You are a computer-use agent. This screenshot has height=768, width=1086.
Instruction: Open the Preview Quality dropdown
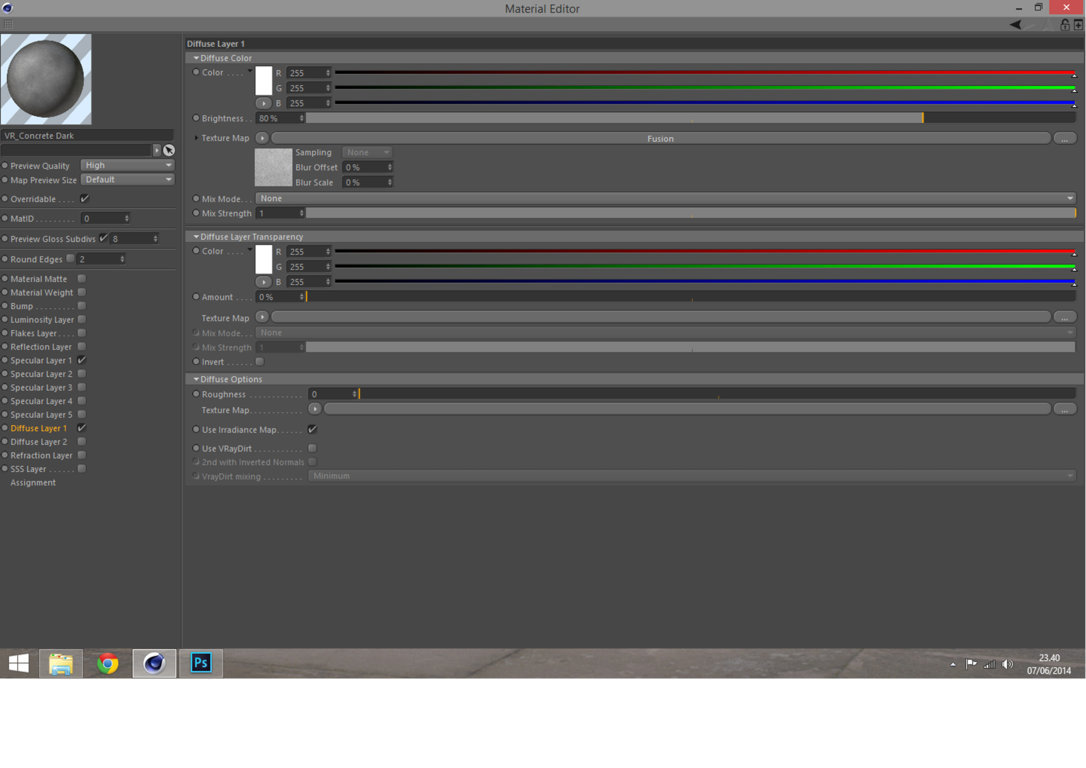[x=127, y=165]
